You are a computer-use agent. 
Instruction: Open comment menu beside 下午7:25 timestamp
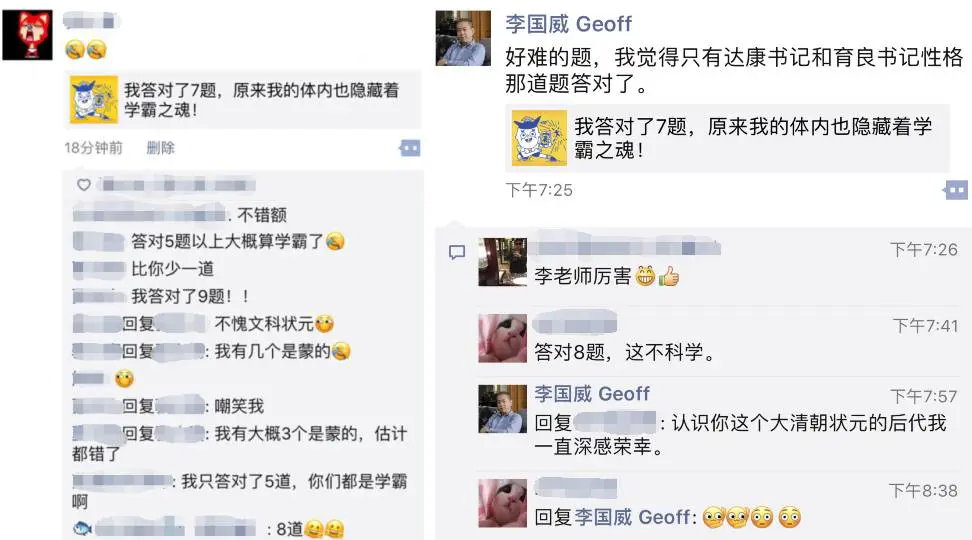pos(955,190)
